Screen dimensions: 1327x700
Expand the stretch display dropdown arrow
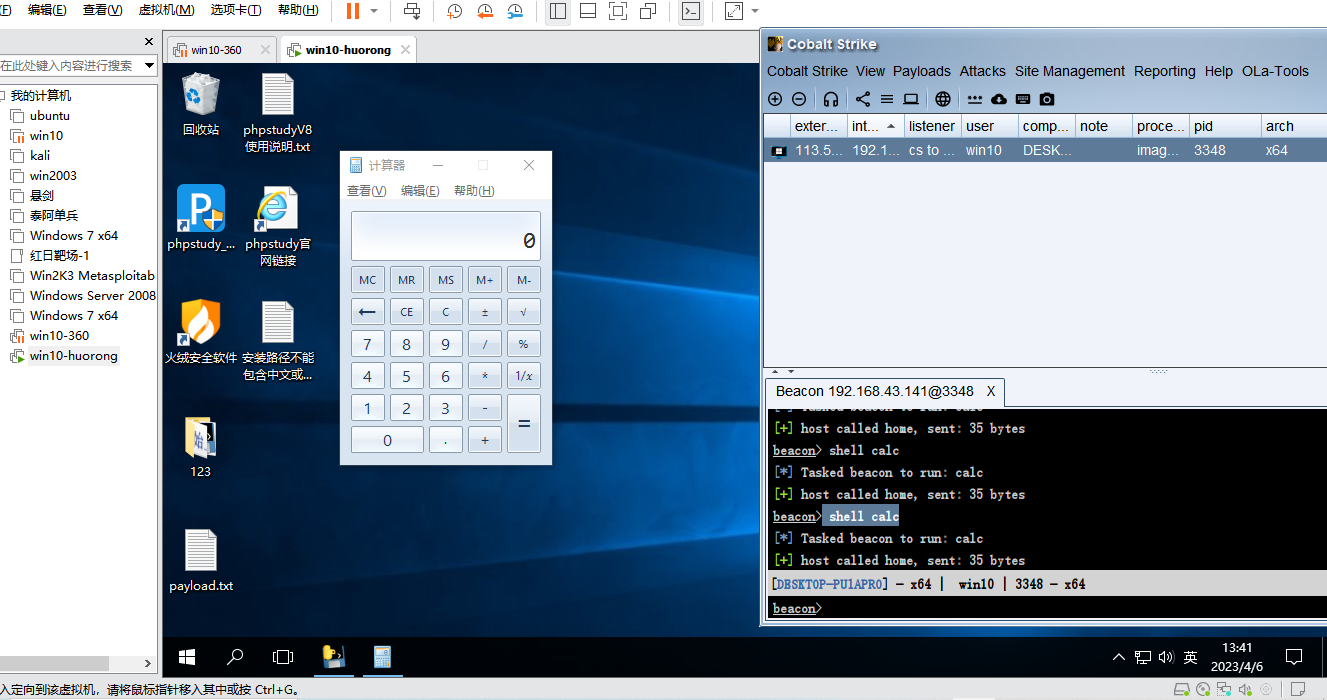point(754,11)
